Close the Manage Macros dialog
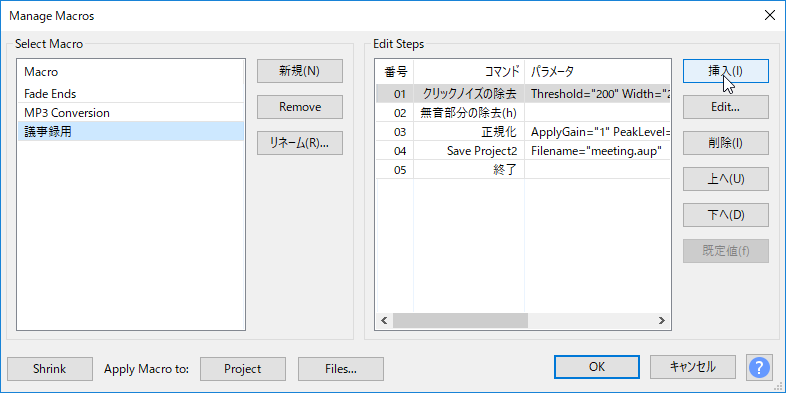 769,15
